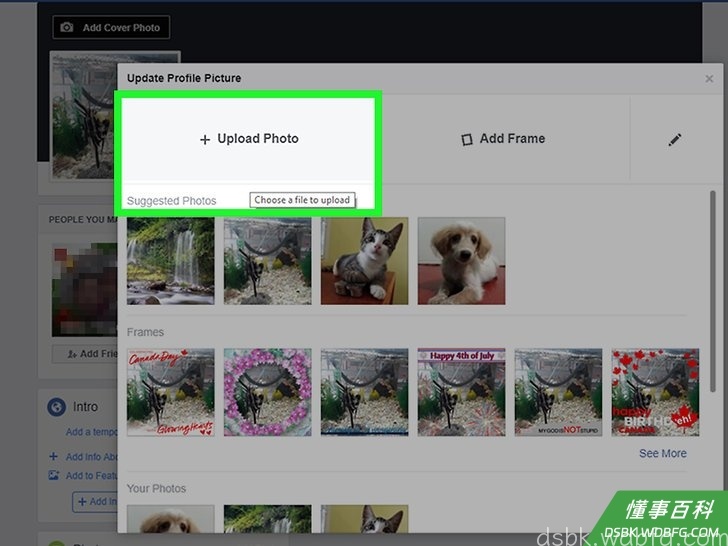Click the dialog's vertical scrollbar
This screenshot has height=546, width=728.
coord(713,292)
